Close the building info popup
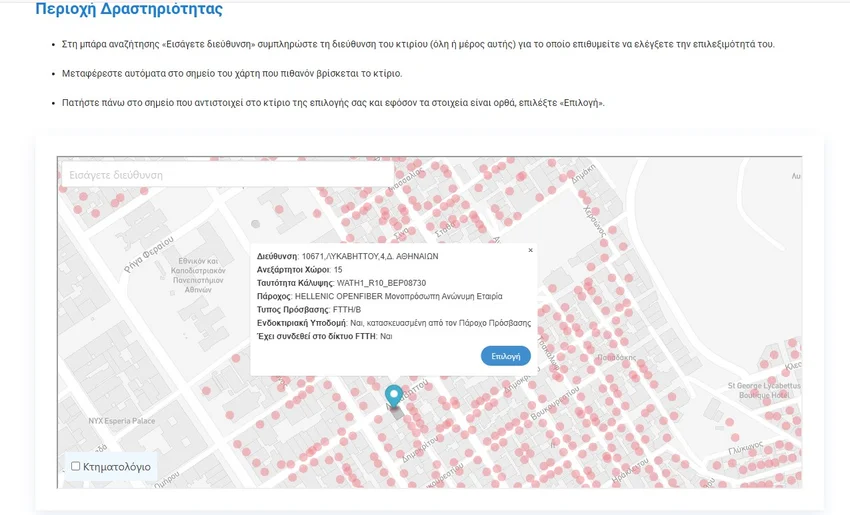This screenshot has height=515, width=850. point(530,250)
